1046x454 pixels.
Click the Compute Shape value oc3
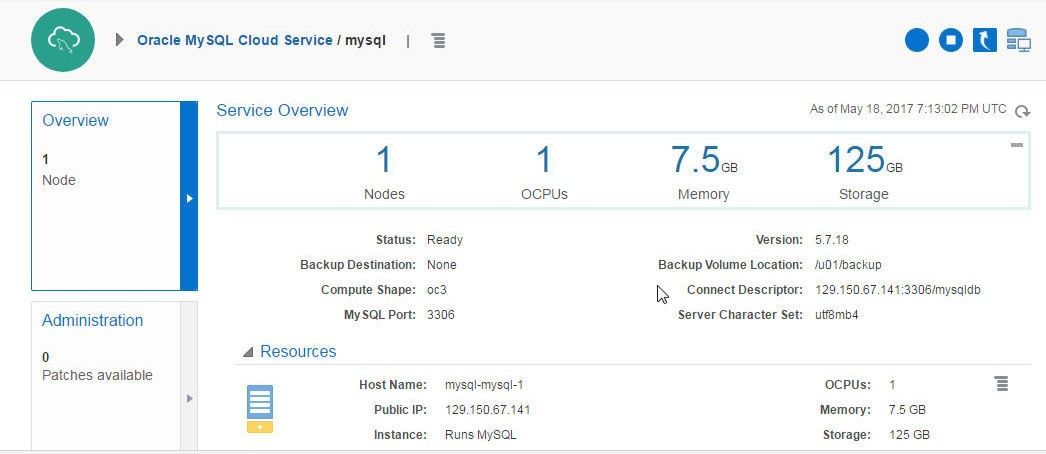(437, 290)
